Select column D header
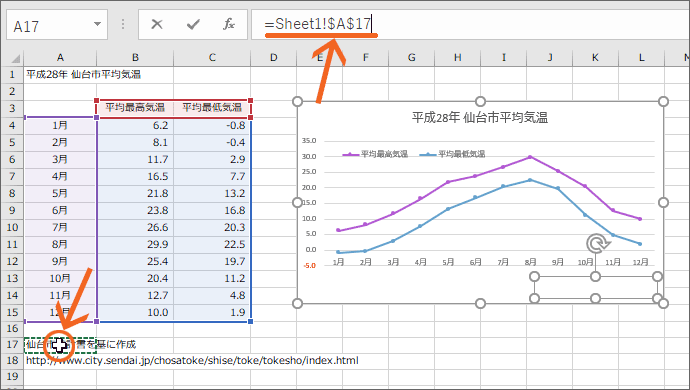 (274, 57)
